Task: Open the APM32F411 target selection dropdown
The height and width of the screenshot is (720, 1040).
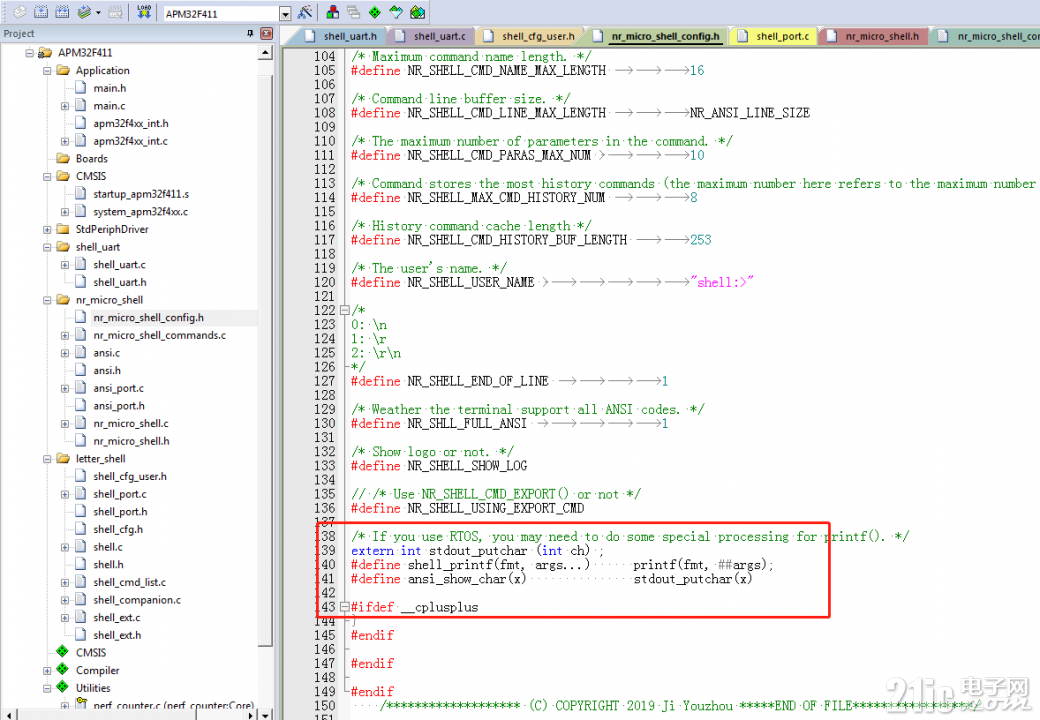Action: coord(285,14)
